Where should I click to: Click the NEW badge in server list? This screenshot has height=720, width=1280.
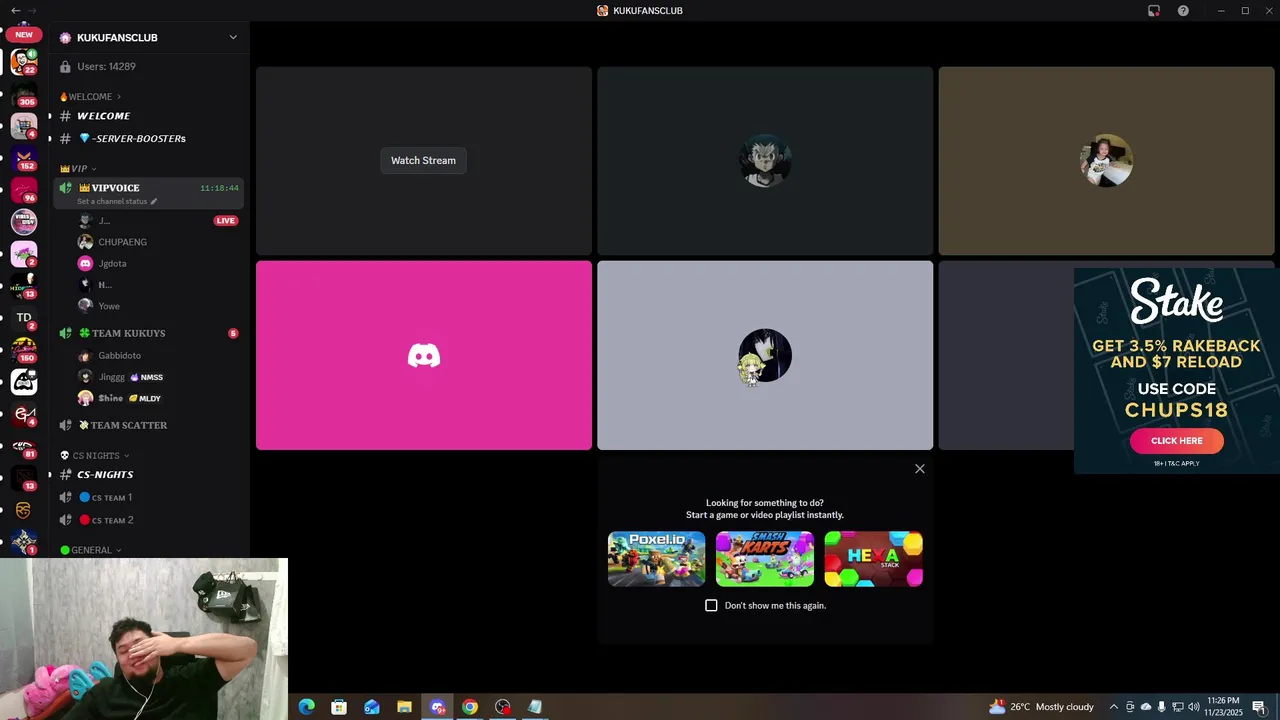24,35
